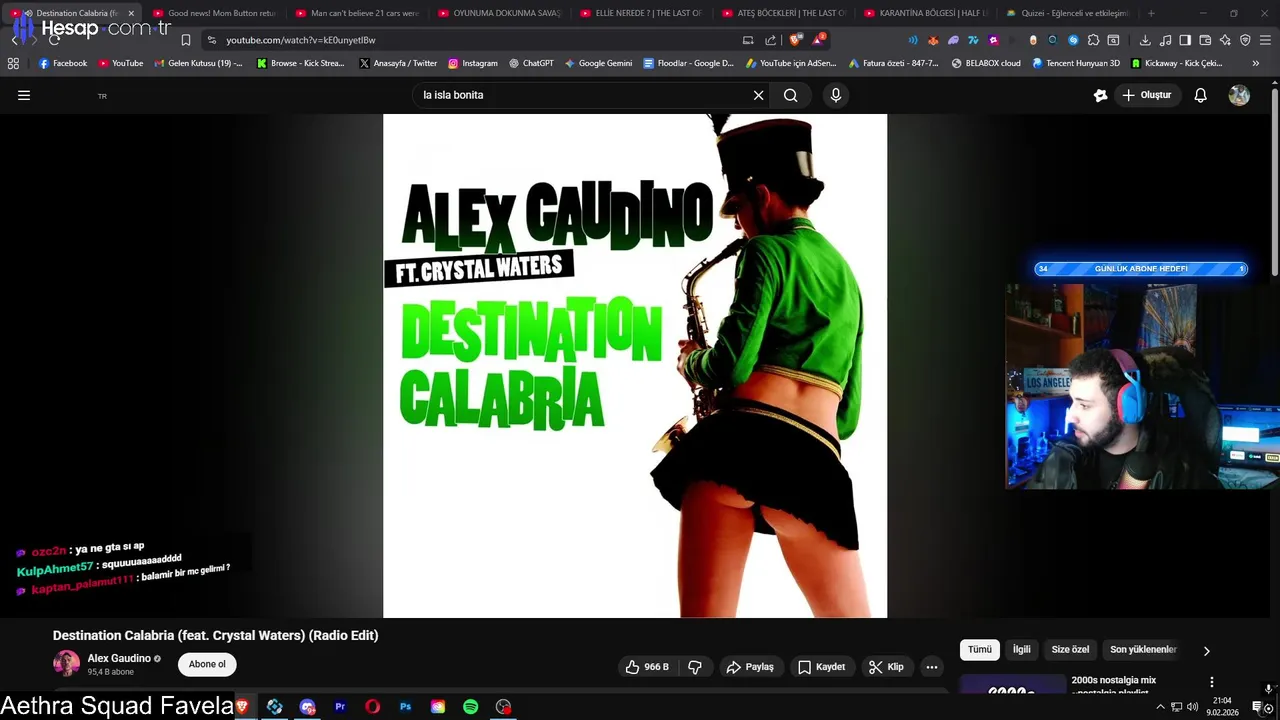
Task: Open Brave wallet icon
Action: pyautogui.click(x=1205, y=40)
